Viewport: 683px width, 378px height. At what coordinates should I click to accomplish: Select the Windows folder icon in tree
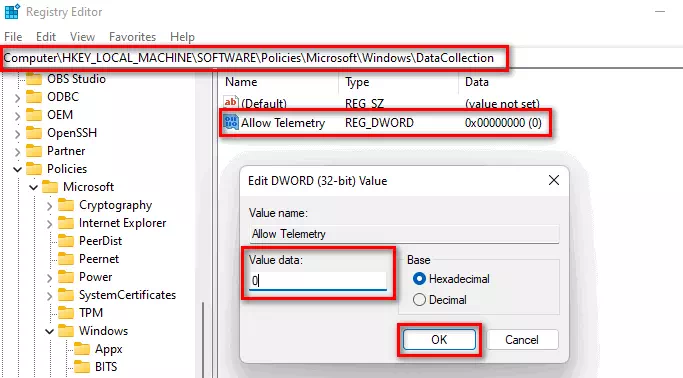[x=66, y=331]
